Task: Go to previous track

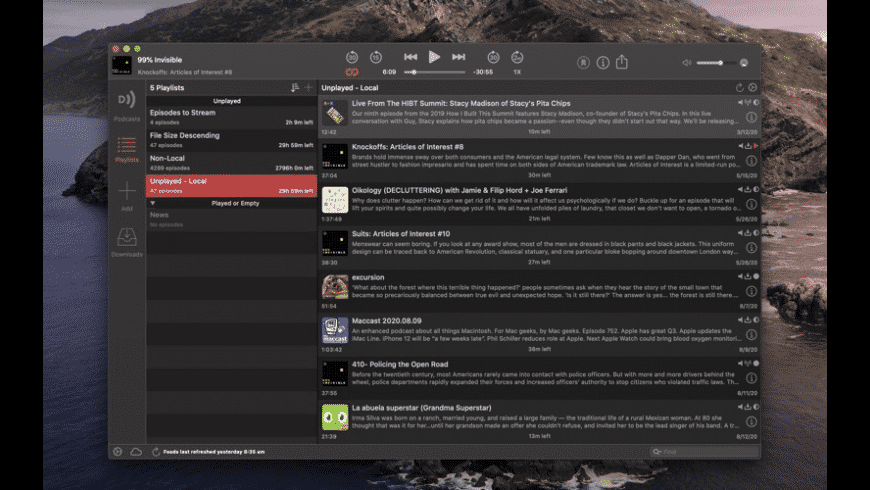Action: tap(411, 57)
